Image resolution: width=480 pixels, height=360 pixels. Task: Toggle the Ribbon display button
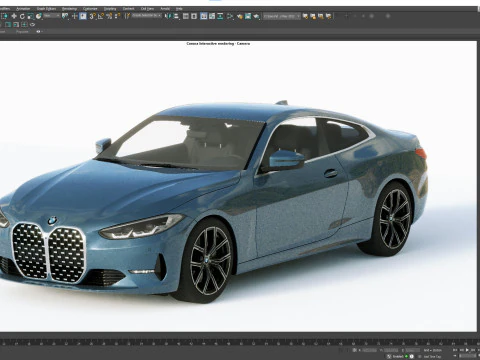pyautogui.click(x=204, y=16)
